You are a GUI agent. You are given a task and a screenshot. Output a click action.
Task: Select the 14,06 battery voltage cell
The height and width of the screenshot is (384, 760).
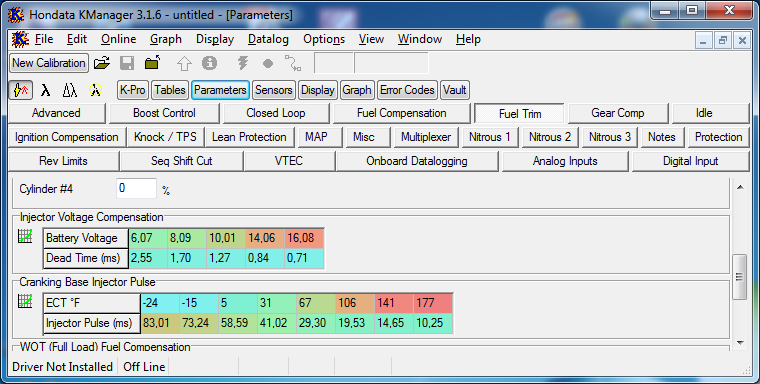tap(265, 238)
